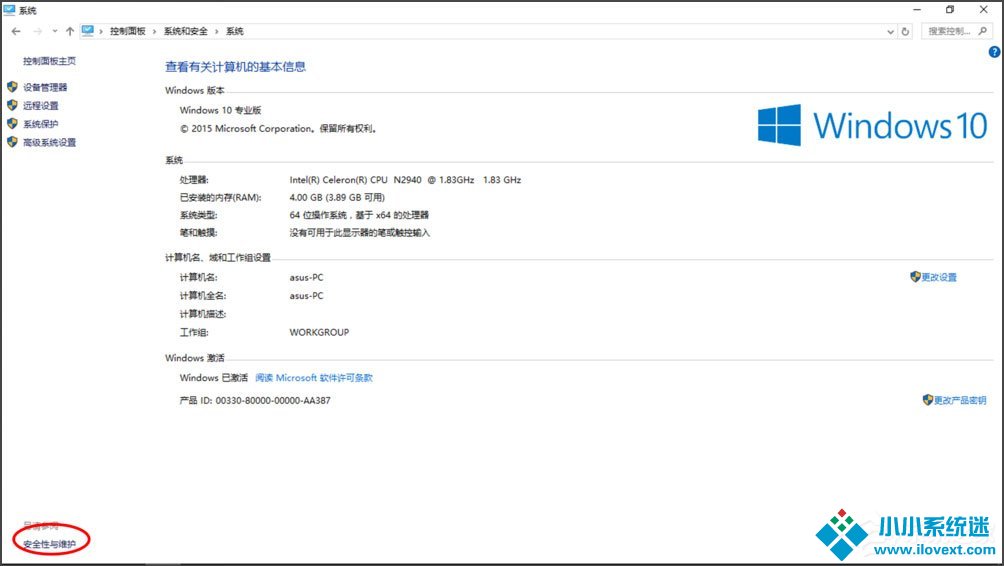Click the WORKGROUP value
The width and height of the screenshot is (1004, 566).
[319, 332]
